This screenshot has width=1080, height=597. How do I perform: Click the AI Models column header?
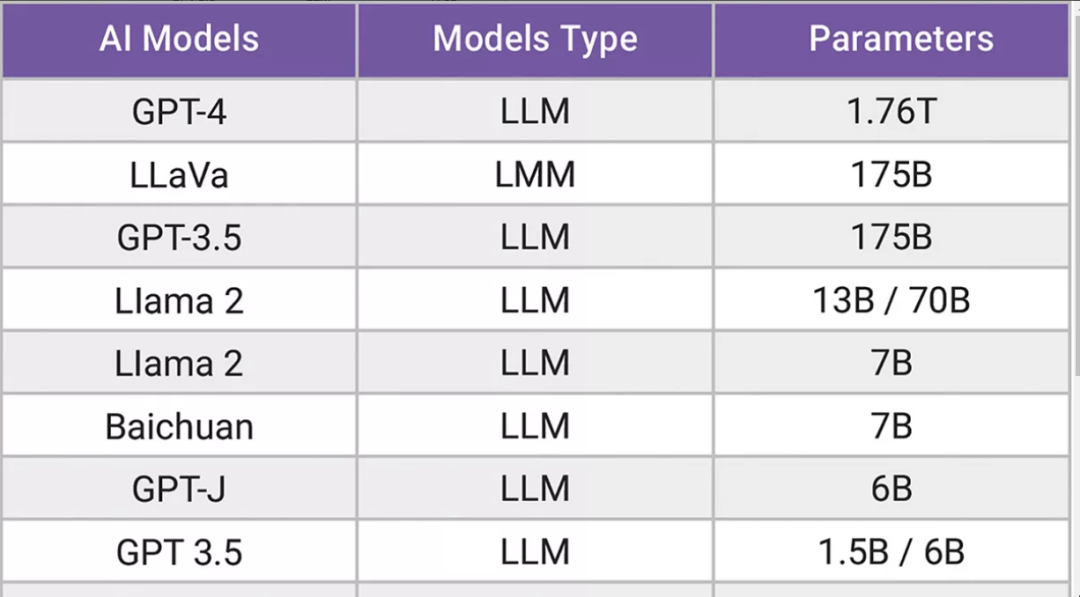(x=179, y=39)
